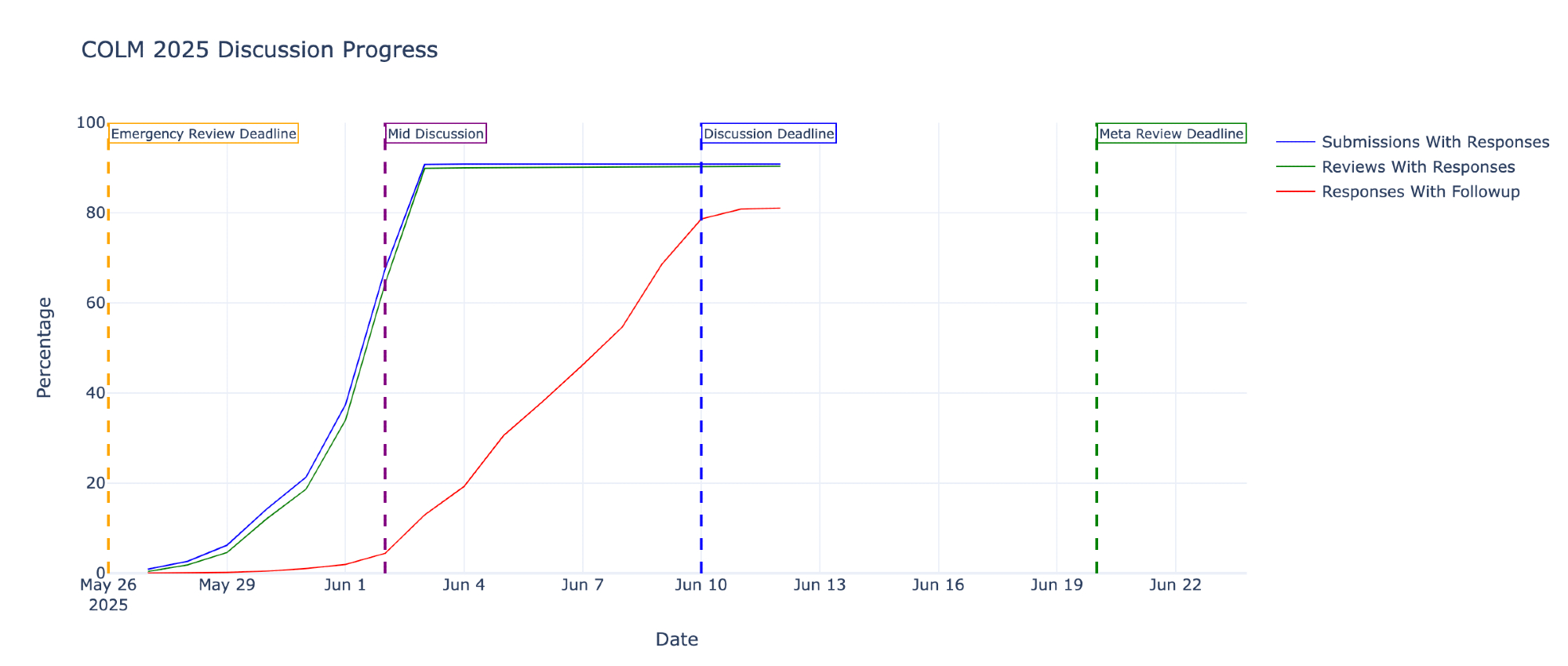
Task: Hide the Reviews With Responses trace
Action: [1417, 167]
